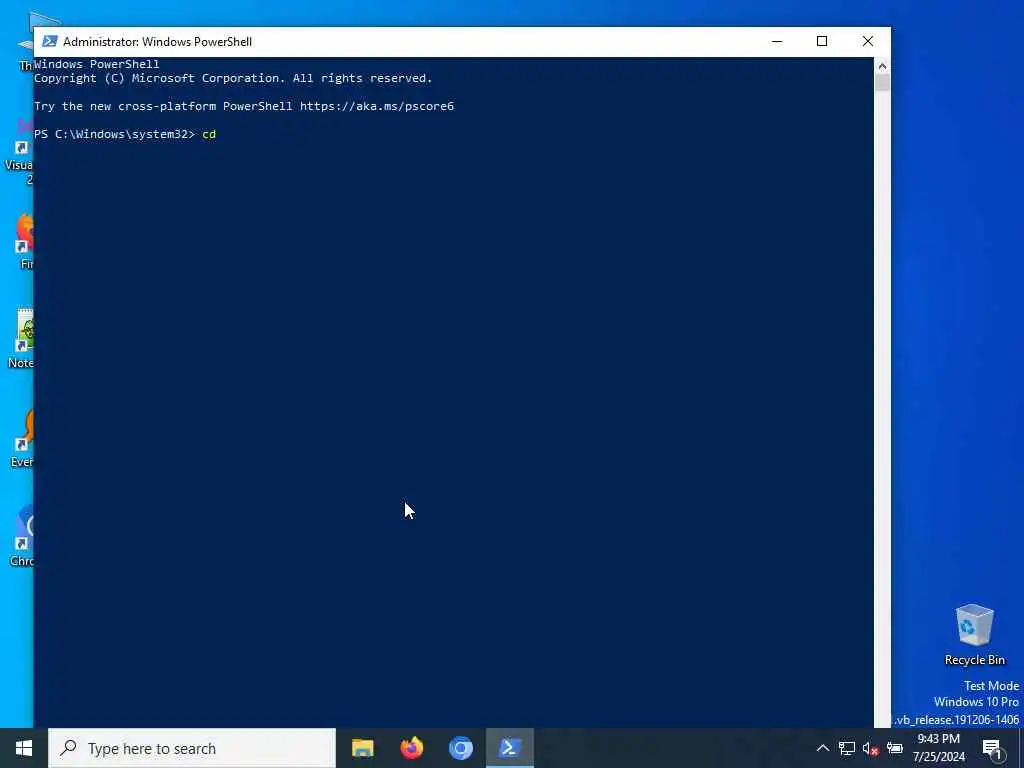This screenshot has height=768, width=1024.
Task: Click the PowerShell icon in the title bar
Action: tap(49, 41)
